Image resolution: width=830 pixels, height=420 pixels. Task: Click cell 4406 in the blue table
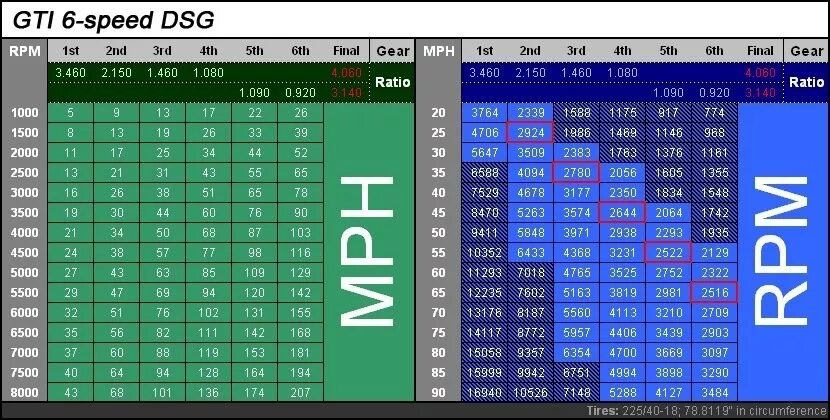tap(622, 333)
